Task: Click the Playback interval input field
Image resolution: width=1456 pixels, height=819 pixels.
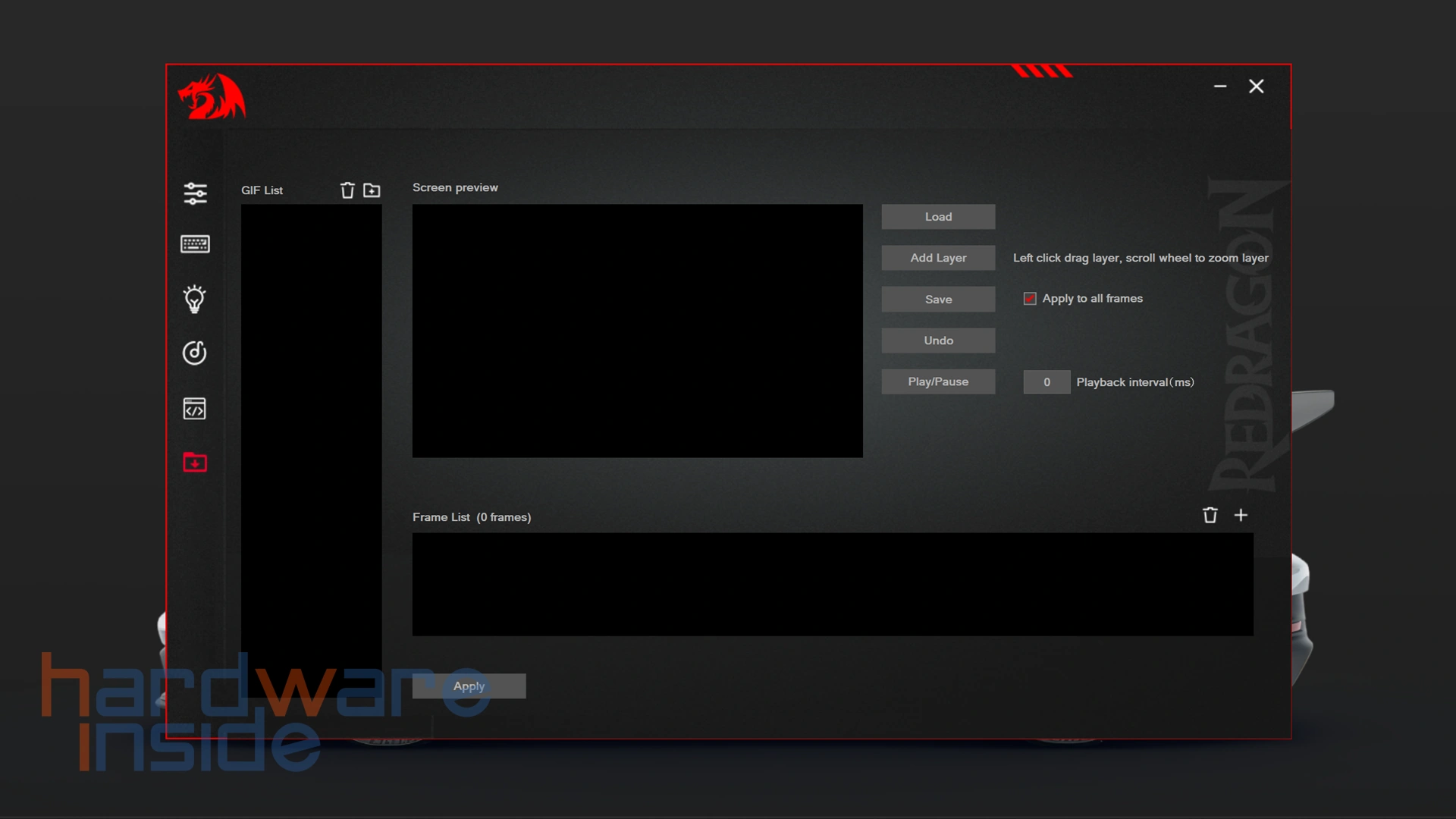Action: tap(1046, 382)
